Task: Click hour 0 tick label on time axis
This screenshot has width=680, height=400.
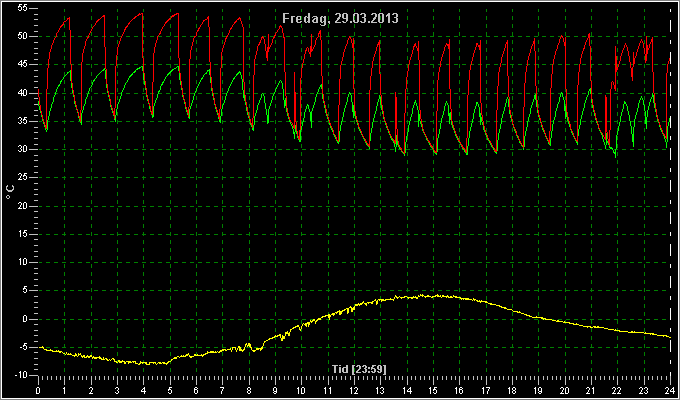Action: [38, 390]
